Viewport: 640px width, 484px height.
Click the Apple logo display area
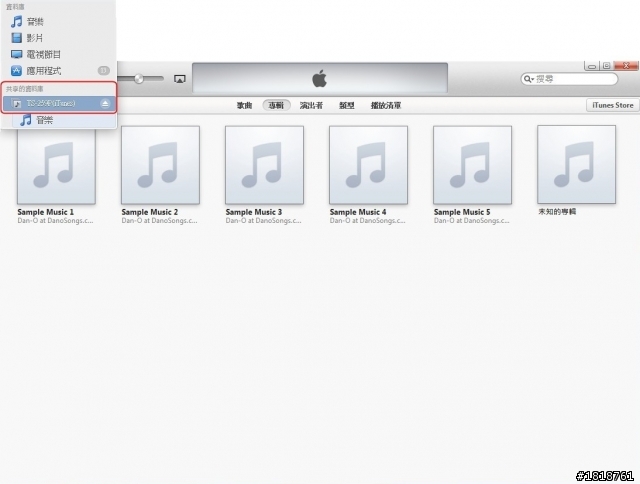(x=320, y=78)
